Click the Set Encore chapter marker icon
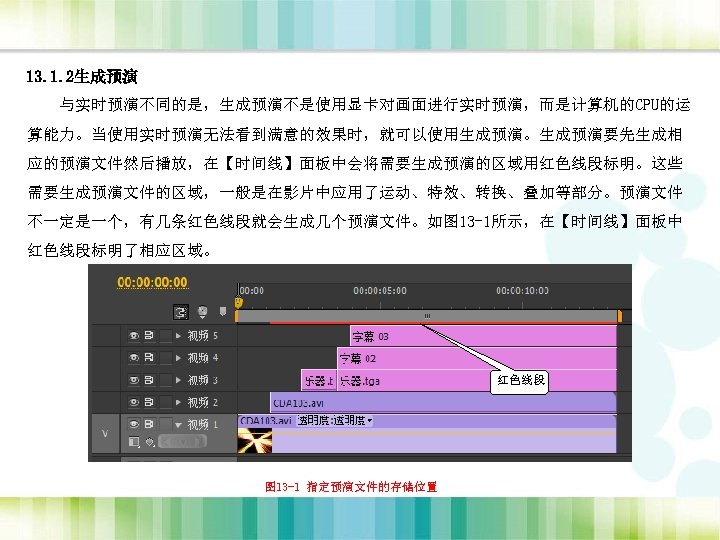 [202, 312]
